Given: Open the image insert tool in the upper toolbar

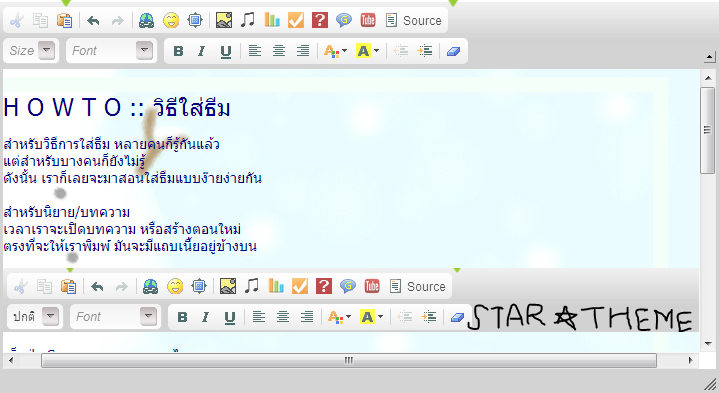Looking at the screenshot, I should (x=224, y=20).
